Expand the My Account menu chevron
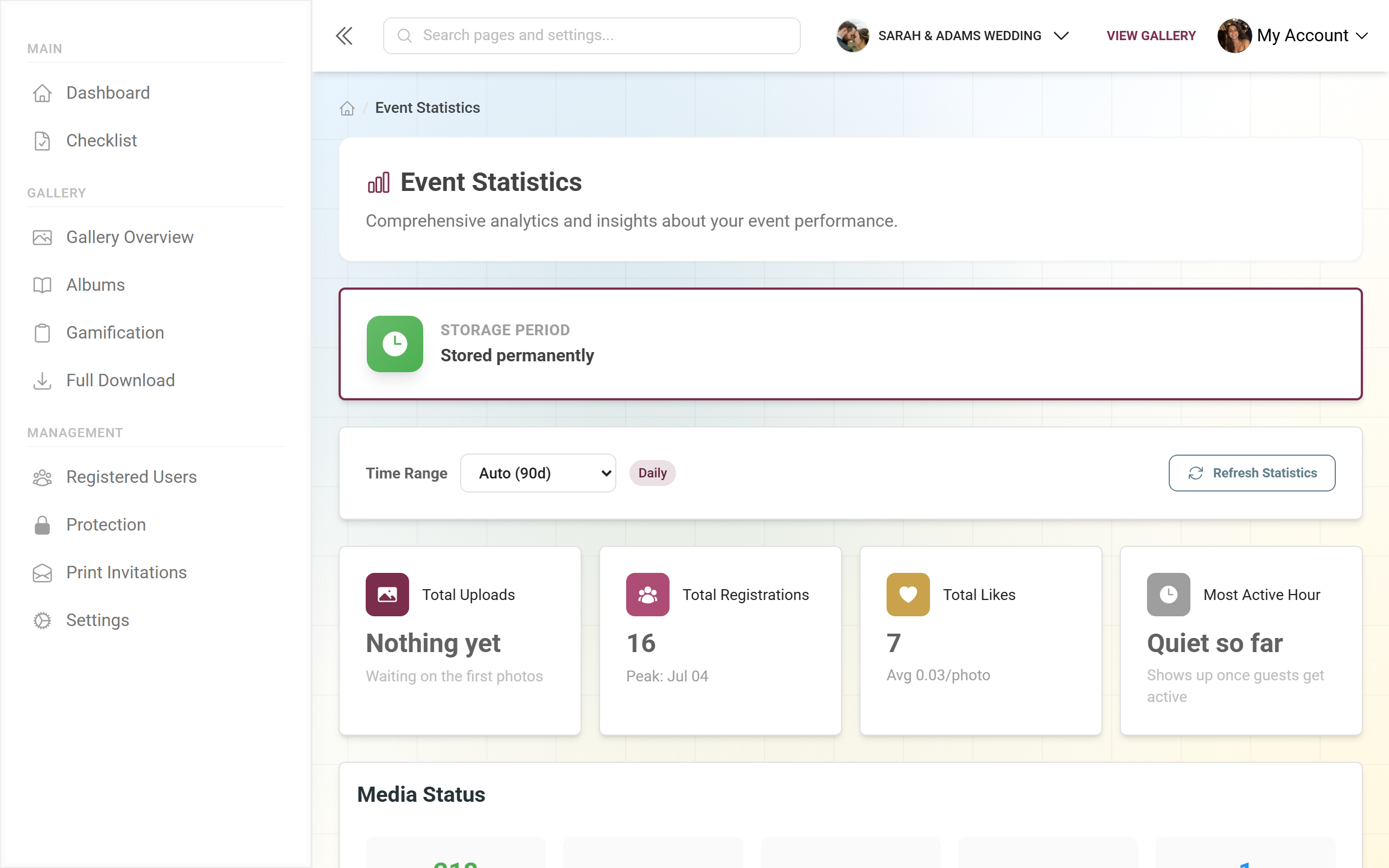 point(1362,36)
